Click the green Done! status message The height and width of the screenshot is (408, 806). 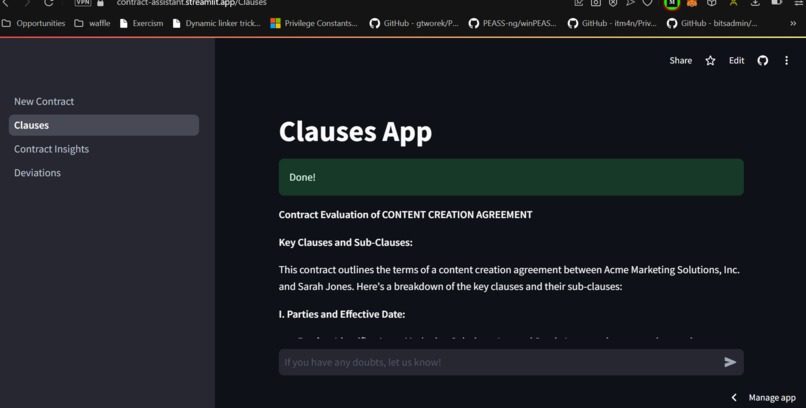511,177
